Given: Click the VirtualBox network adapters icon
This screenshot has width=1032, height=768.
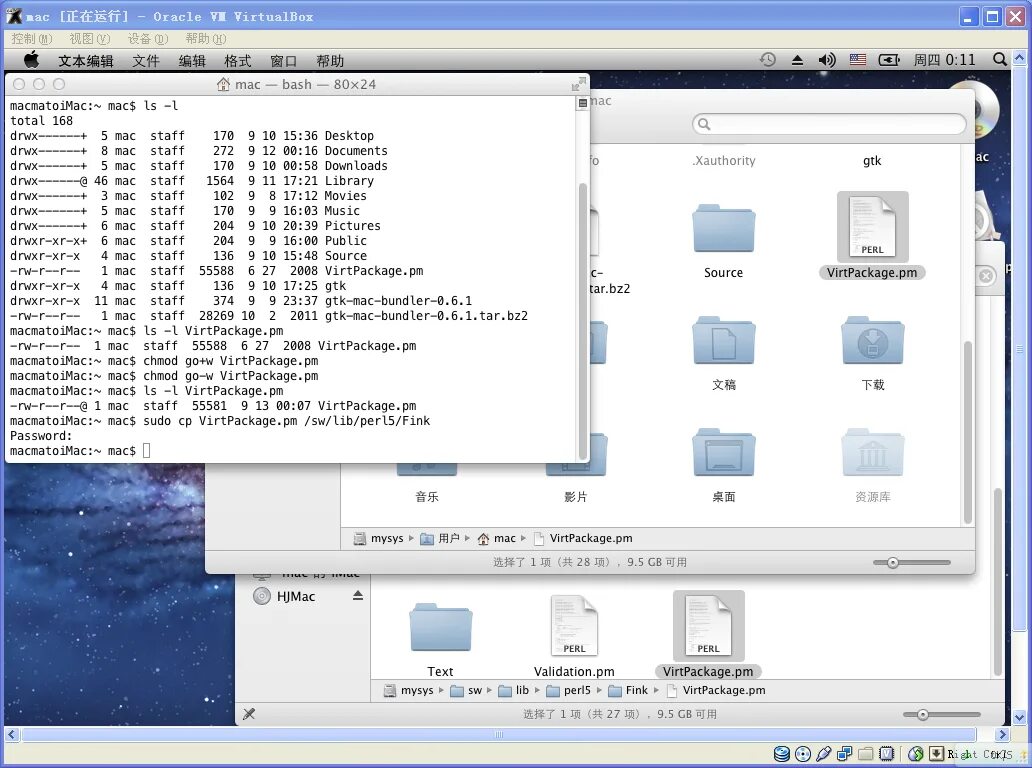Looking at the screenshot, I should click(x=844, y=754).
